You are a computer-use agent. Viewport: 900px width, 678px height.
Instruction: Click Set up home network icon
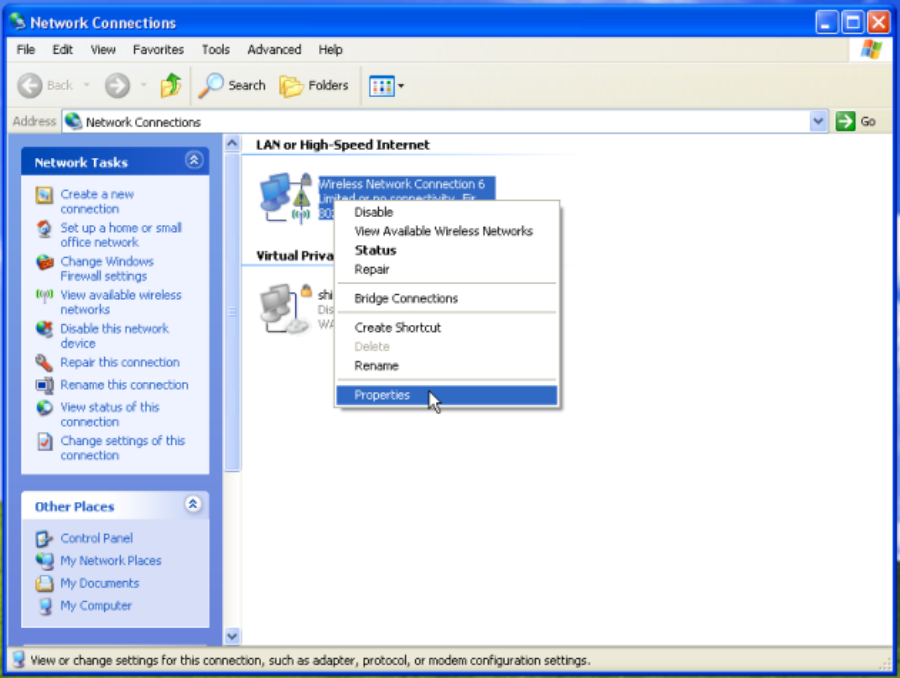(x=44, y=229)
